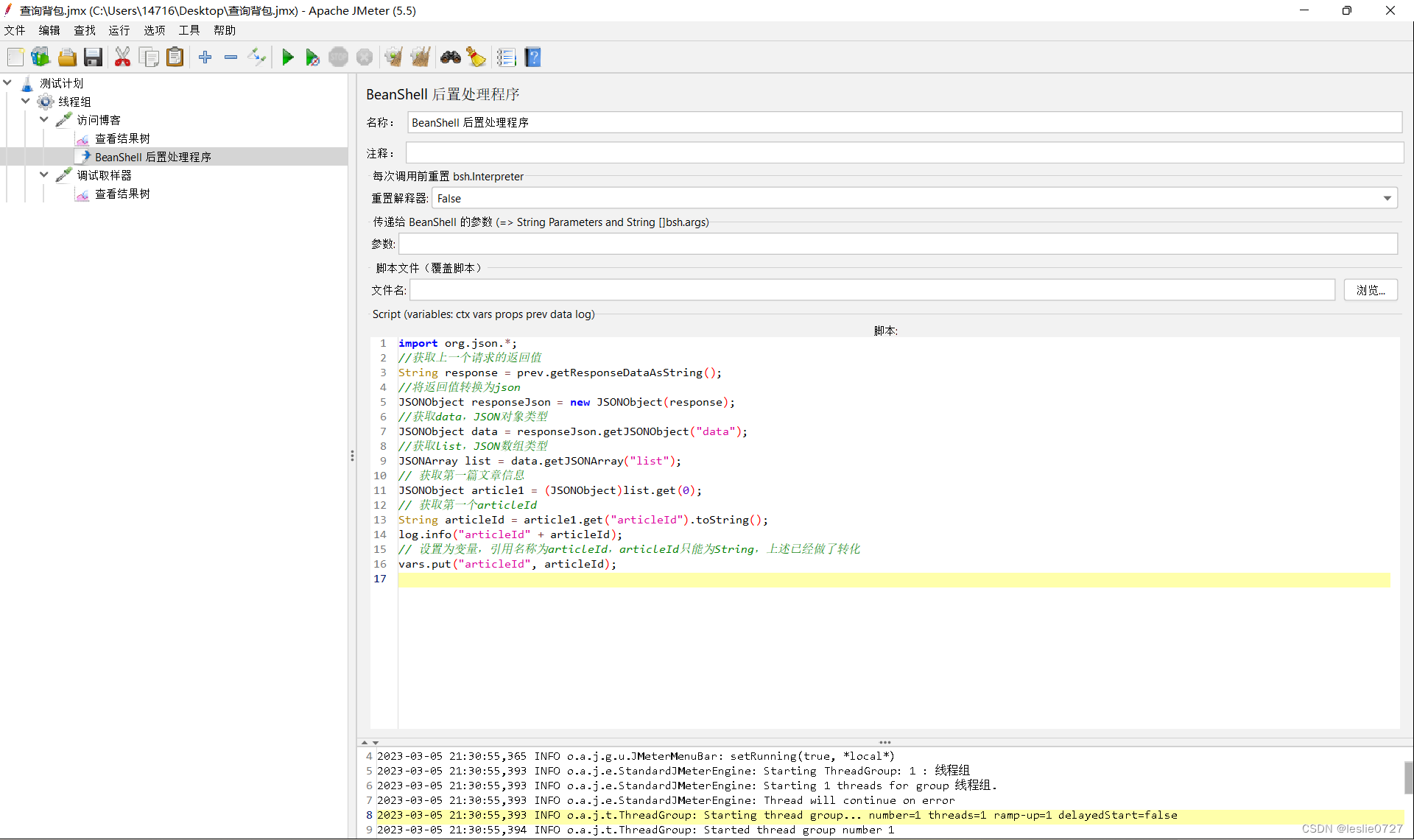
Task: Click the Cut scissors icon
Action: point(122,57)
